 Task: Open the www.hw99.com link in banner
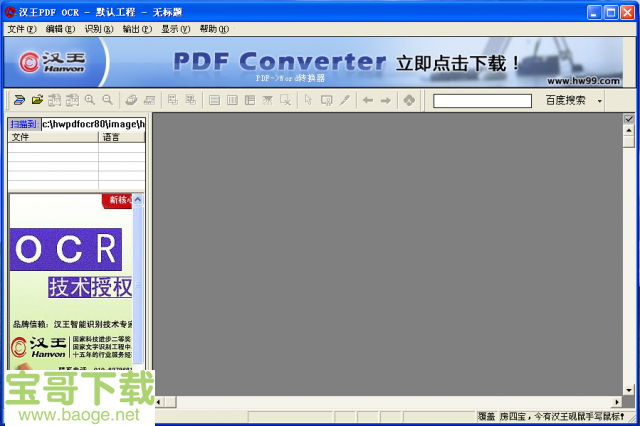(x=583, y=81)
